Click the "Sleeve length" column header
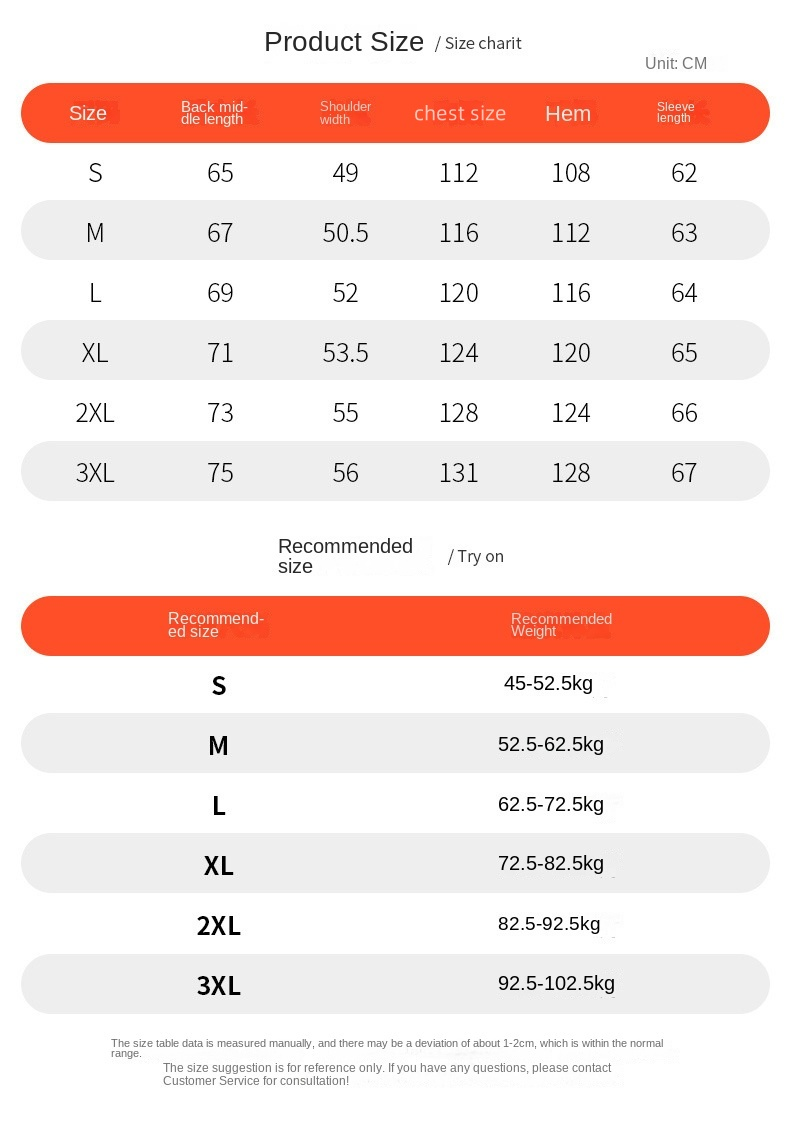 click(675, 112)
